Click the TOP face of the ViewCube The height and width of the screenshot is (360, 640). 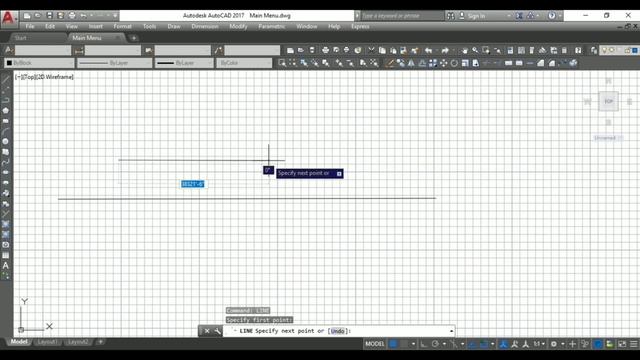click(x=609, y=101)
